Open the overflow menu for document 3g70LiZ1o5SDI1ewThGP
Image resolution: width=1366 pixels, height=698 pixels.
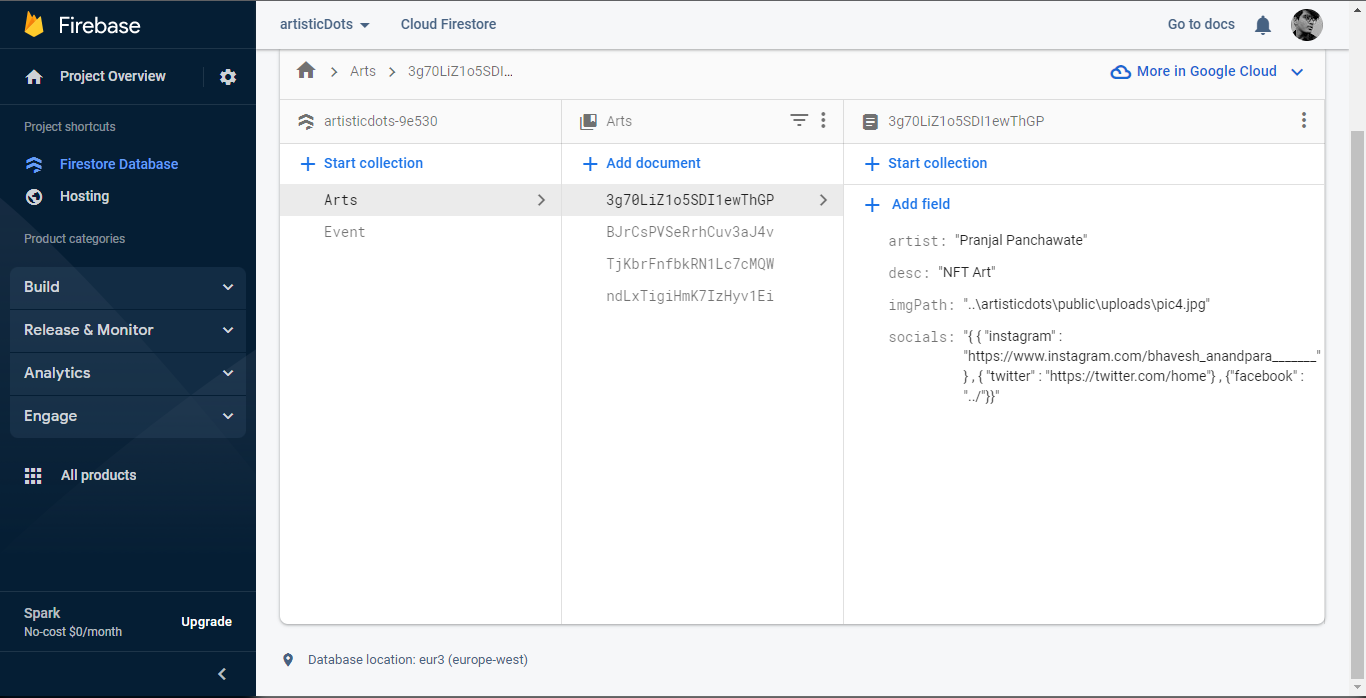(x=1304, y=120)
